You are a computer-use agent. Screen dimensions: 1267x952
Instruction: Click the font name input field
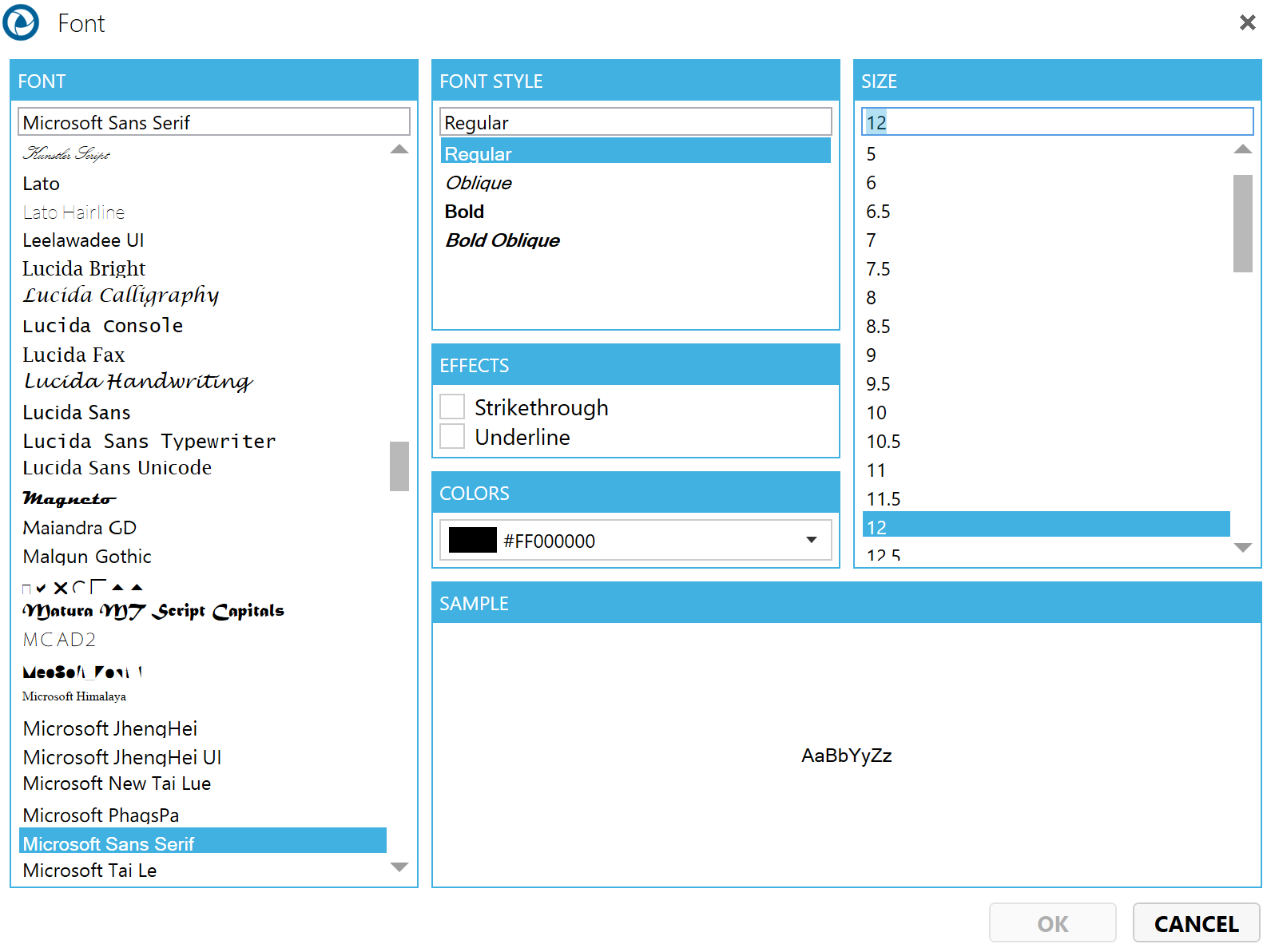click(213, 122)
